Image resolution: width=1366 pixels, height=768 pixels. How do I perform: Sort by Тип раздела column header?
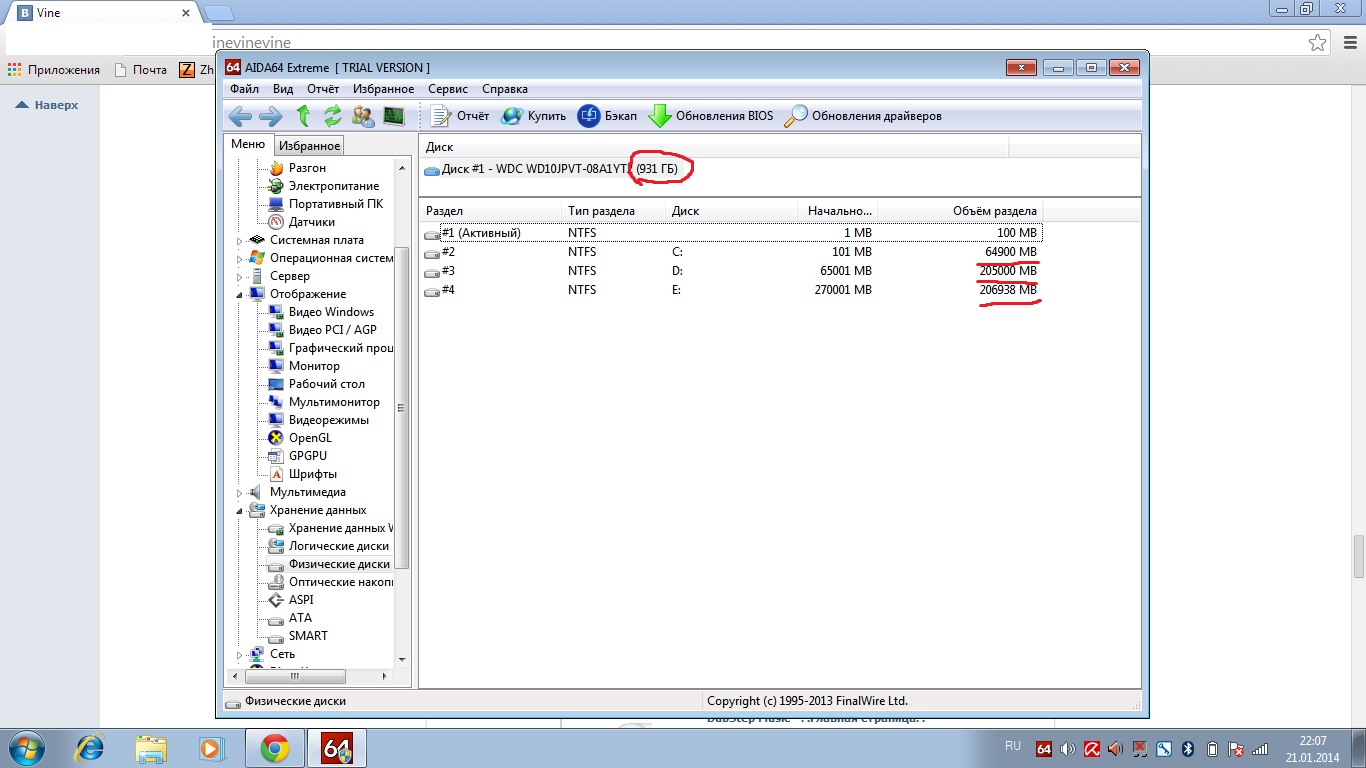614,211
